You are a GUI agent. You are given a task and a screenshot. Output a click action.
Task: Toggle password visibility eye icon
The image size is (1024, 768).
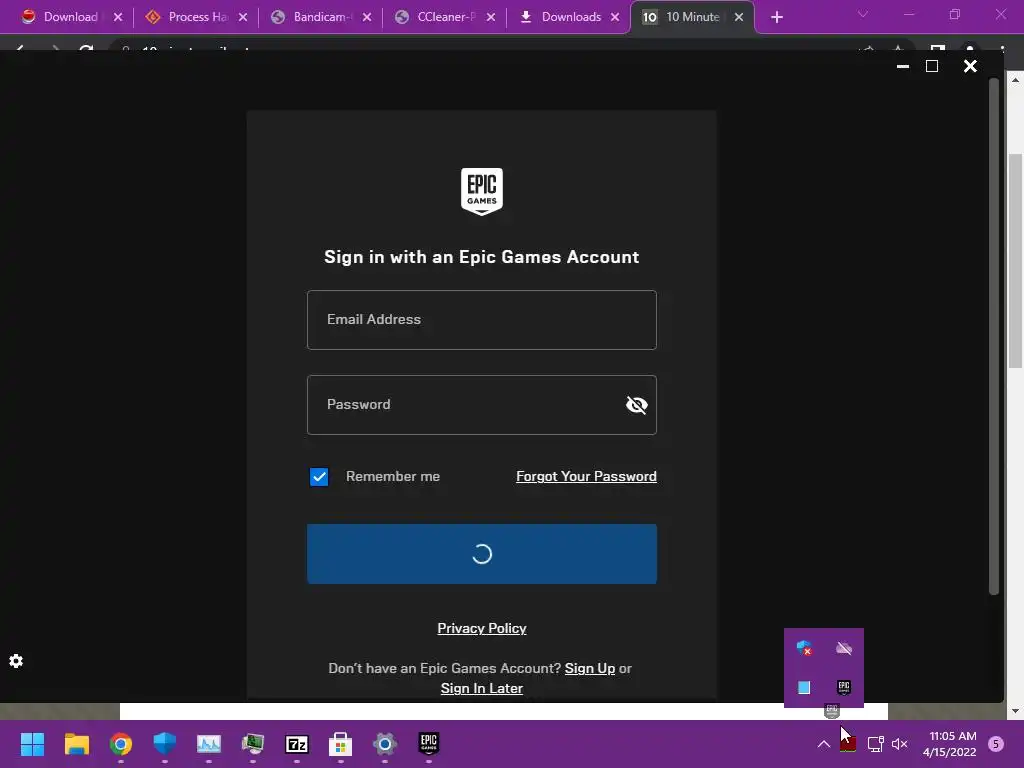[636, 405]
